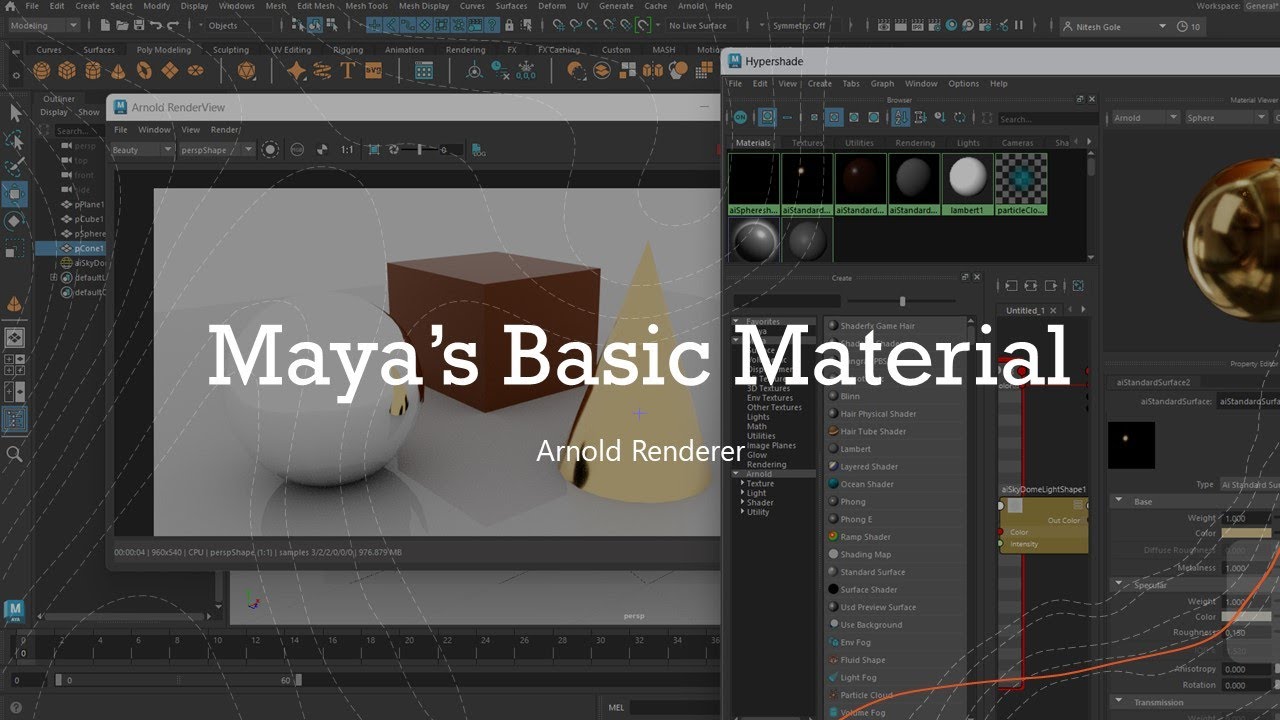Click the Specular Color swatch
The height and width of the screenshot is (720, 1280).
point(1246,617)
